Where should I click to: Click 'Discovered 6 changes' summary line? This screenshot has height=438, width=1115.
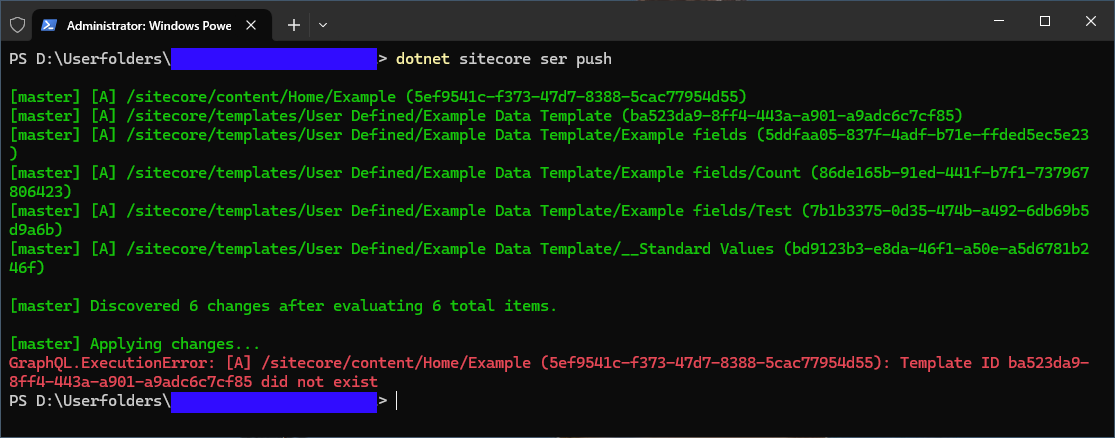pos(283,306)
